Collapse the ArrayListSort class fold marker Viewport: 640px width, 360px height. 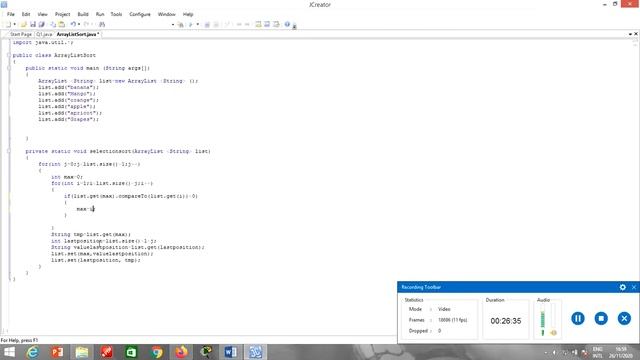pos(9,55)
